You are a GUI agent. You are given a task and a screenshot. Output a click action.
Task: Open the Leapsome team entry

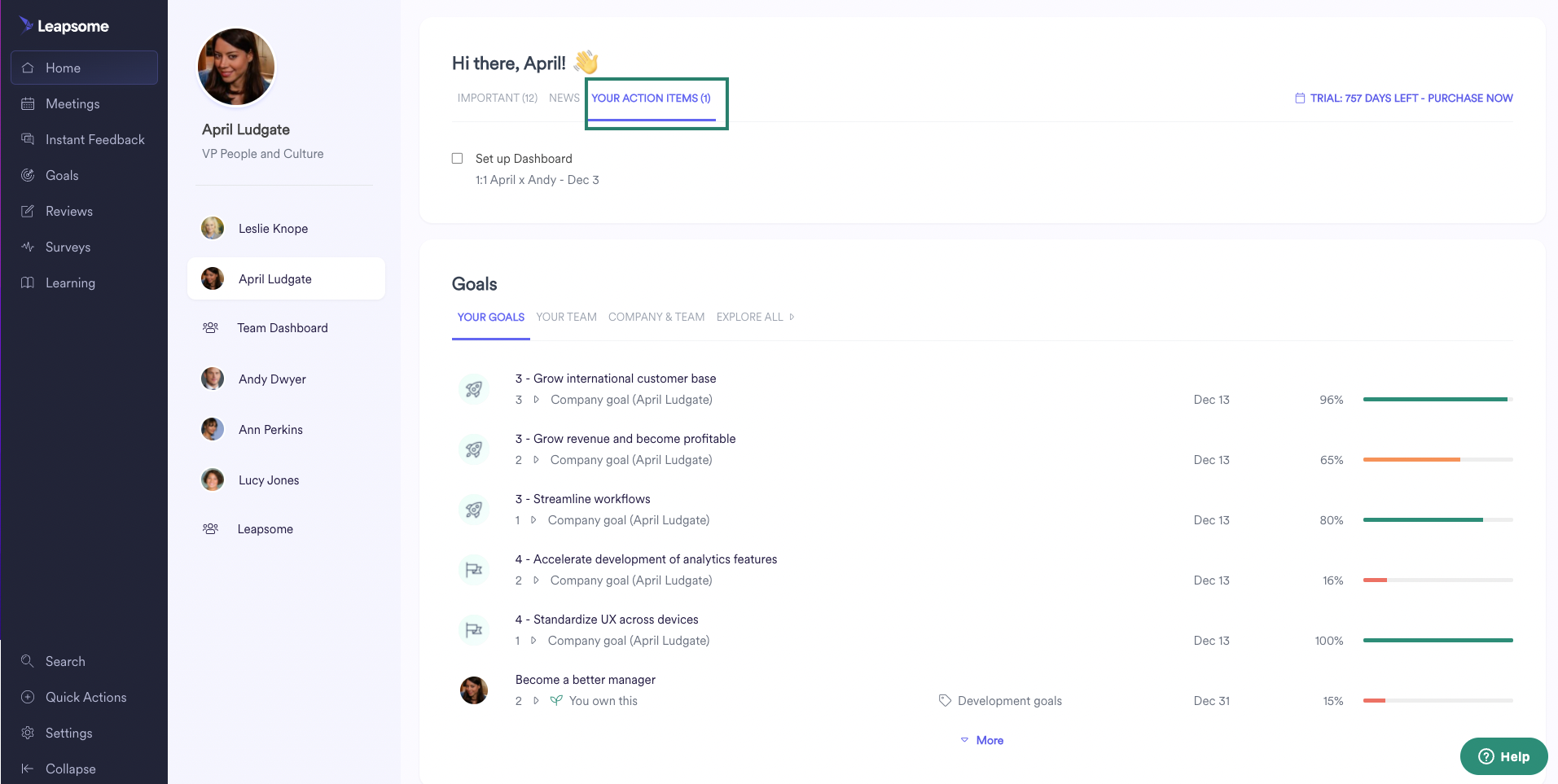286,528
